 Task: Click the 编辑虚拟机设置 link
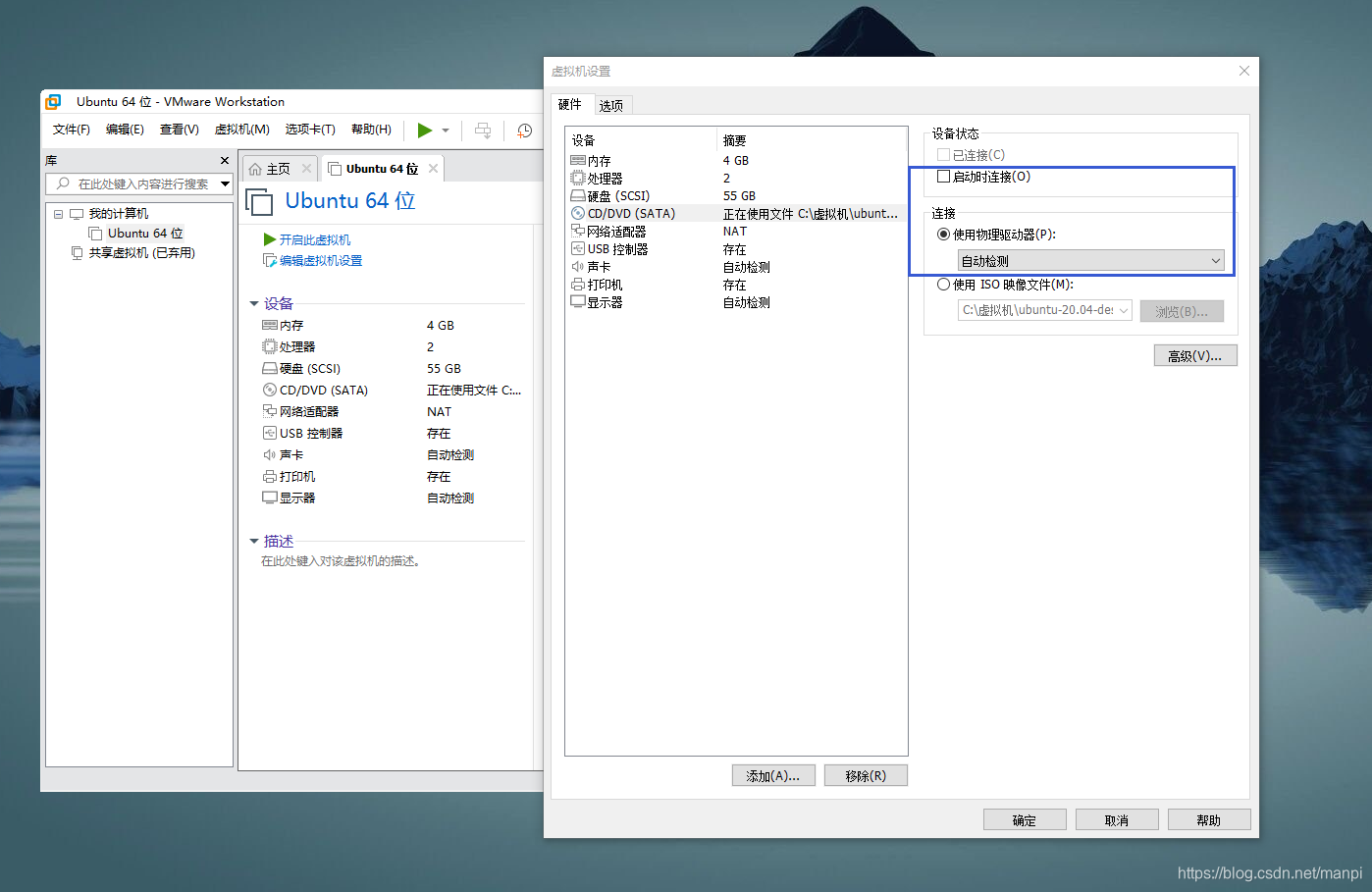click(x=320, y=261)
